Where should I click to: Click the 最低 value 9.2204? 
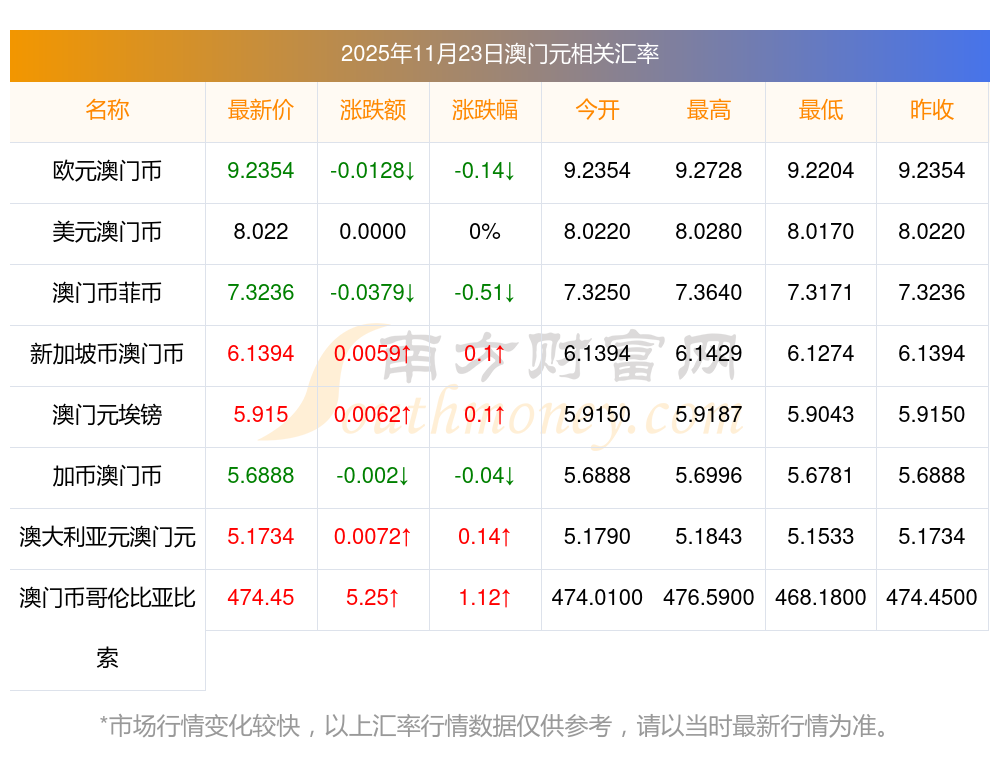click(x=821, y=170)
